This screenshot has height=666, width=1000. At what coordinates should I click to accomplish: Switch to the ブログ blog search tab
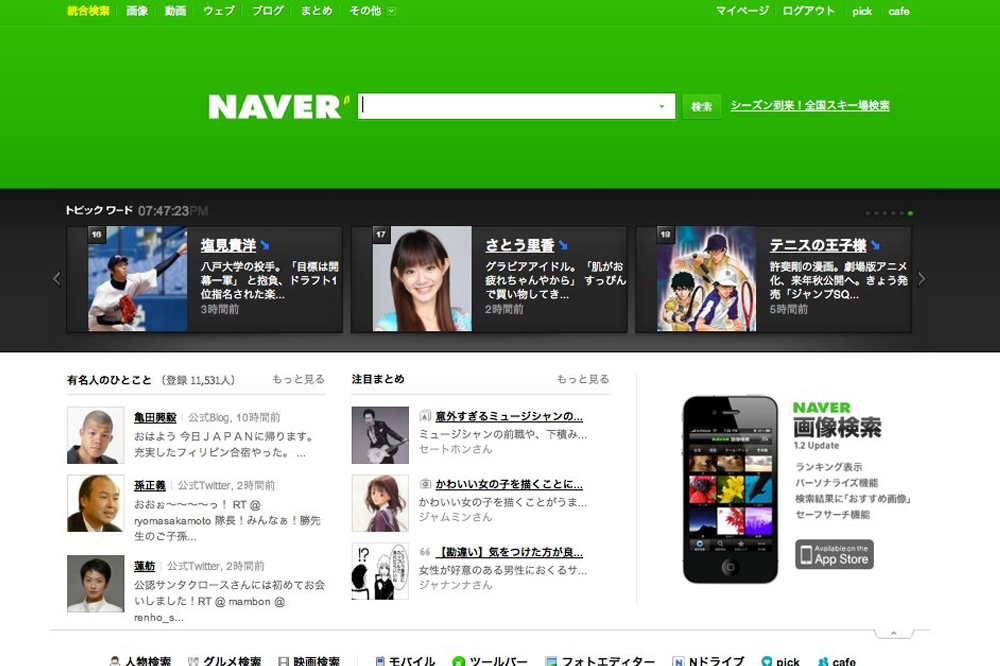coord(267,11)
